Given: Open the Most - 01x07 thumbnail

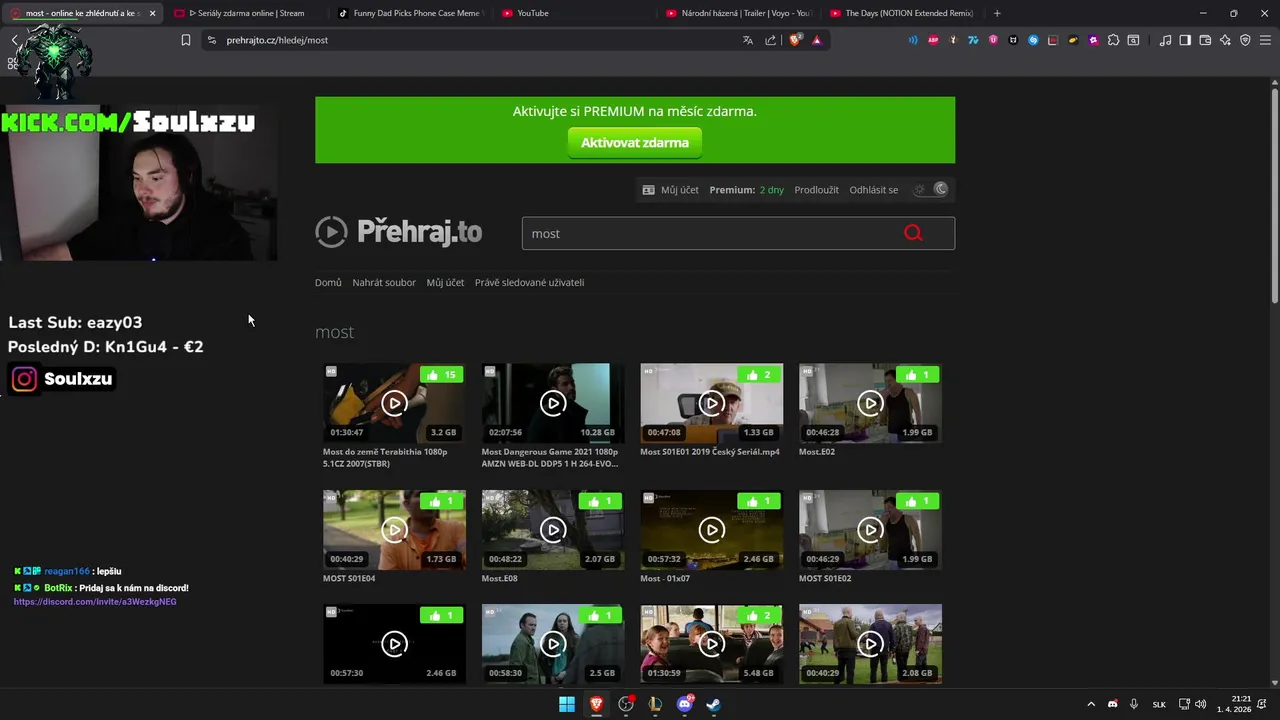Looking at the screenshot, I should tap(711, 530).
